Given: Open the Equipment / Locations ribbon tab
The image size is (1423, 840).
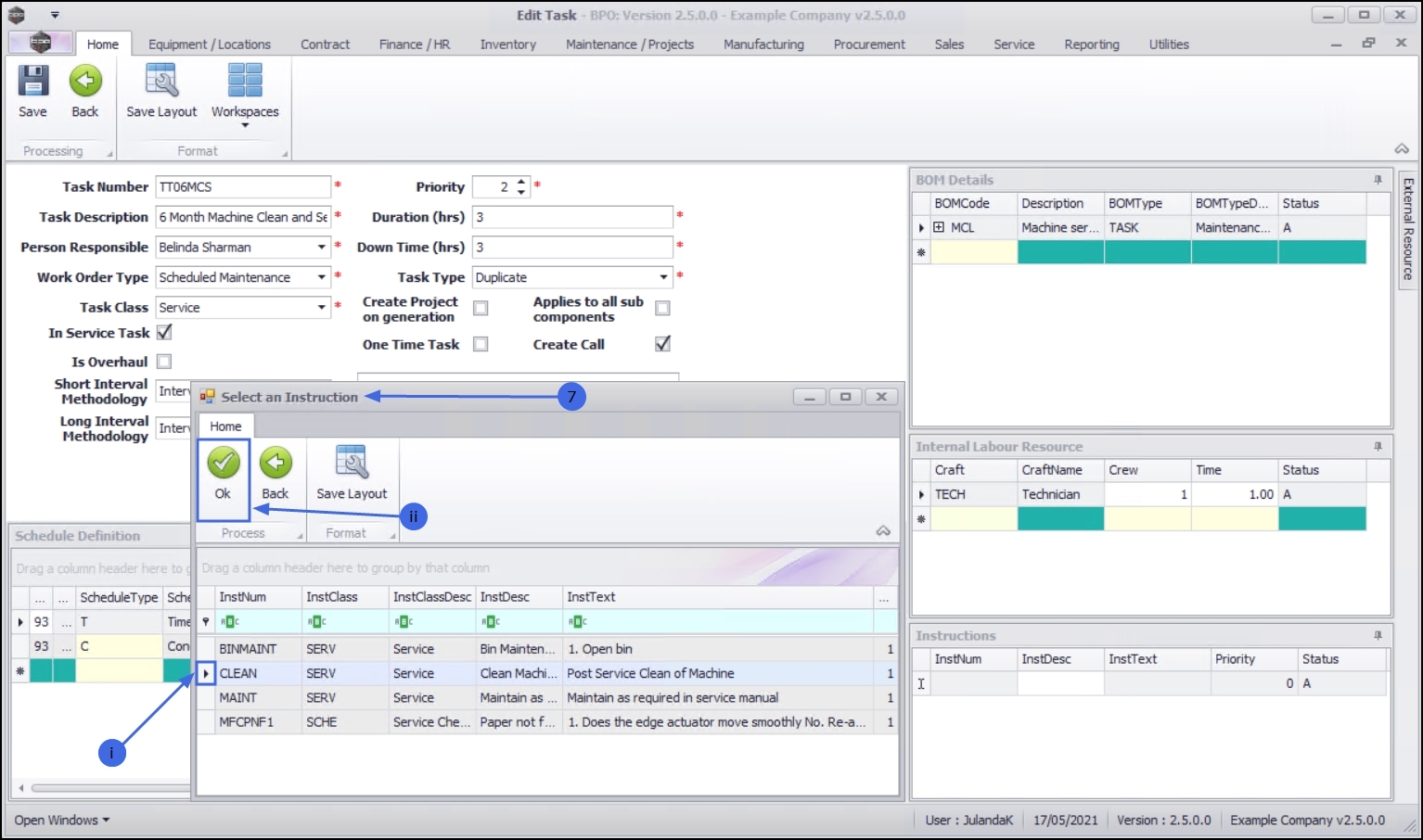Looking at the screenshot, I should tap(210, 45).
